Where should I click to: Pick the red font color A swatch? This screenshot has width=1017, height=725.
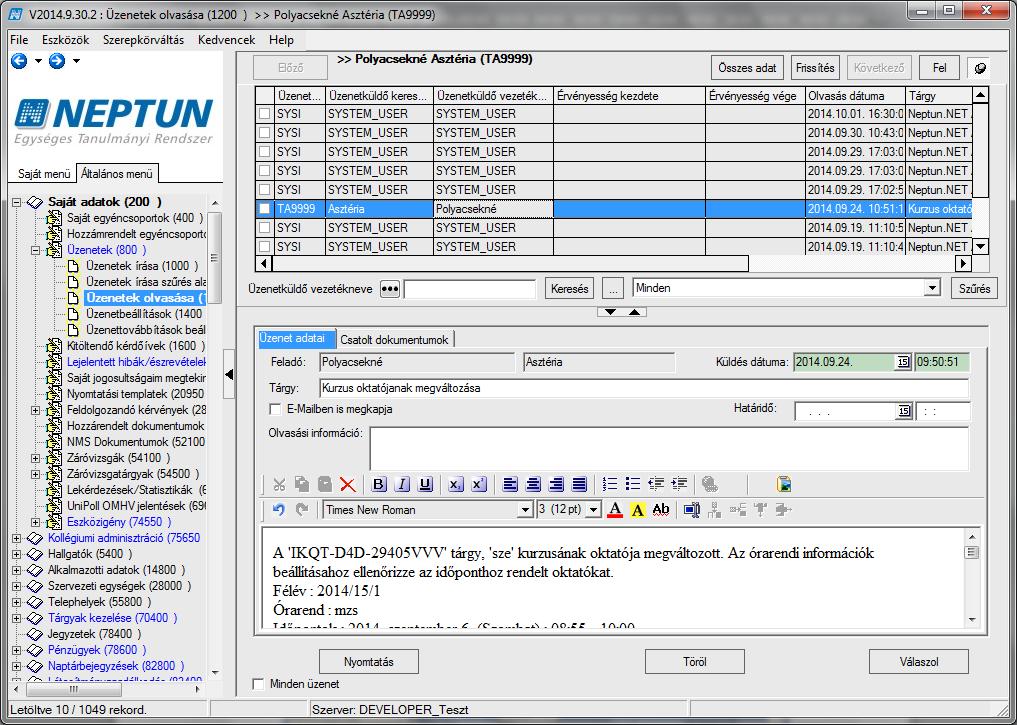coord(615,510)
